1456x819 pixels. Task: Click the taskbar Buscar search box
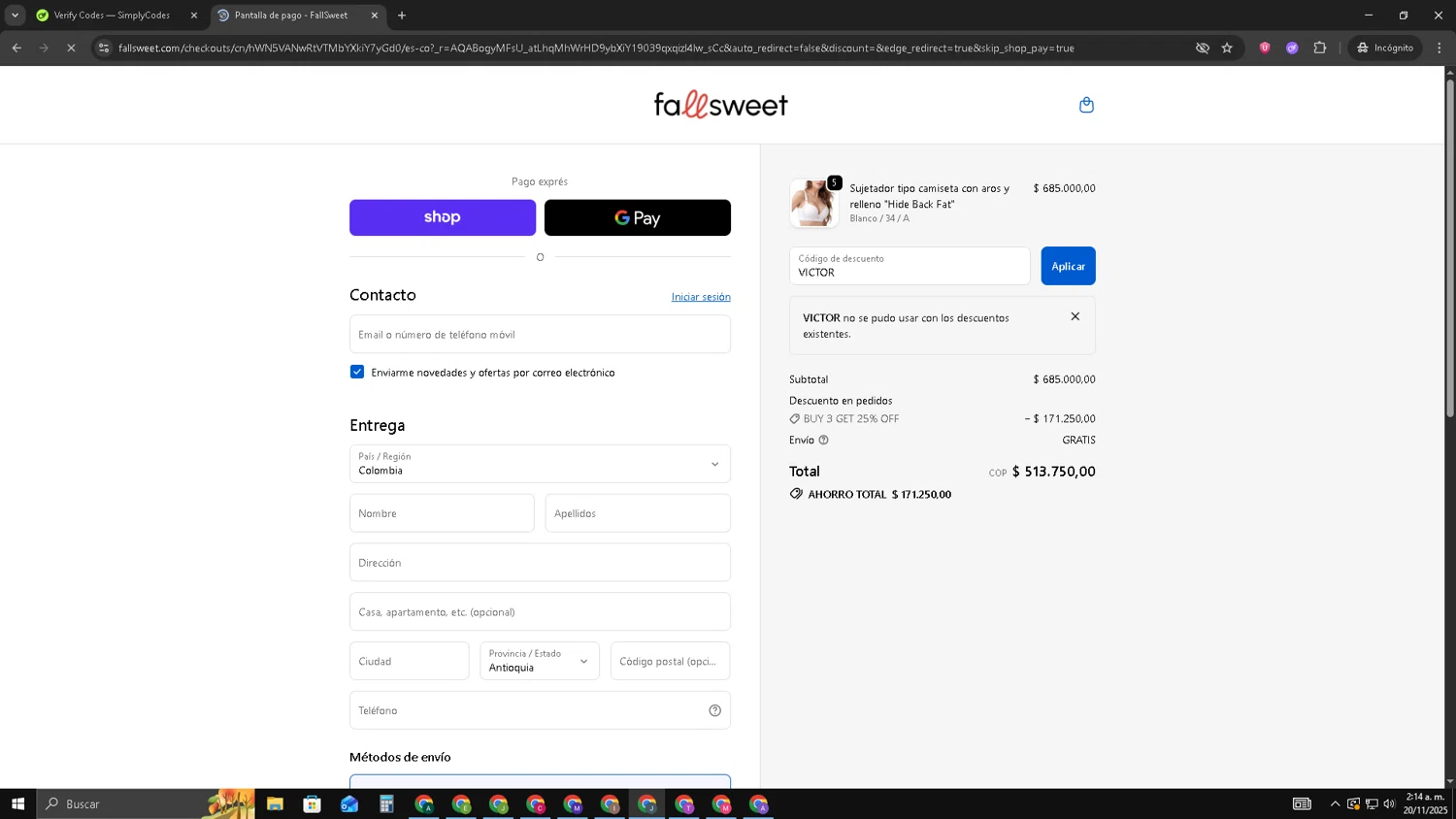146,803
